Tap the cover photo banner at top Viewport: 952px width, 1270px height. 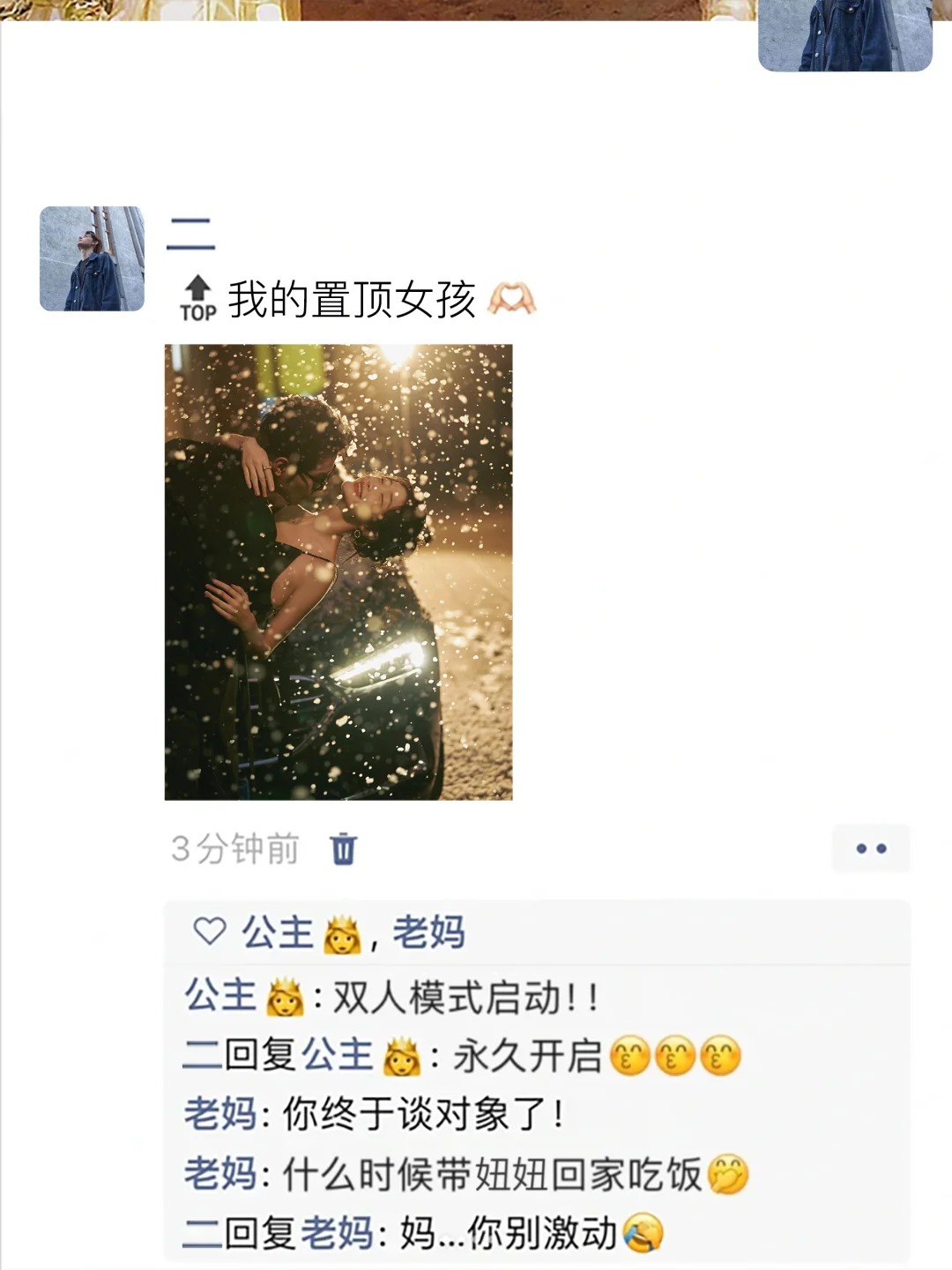(379, 10)
